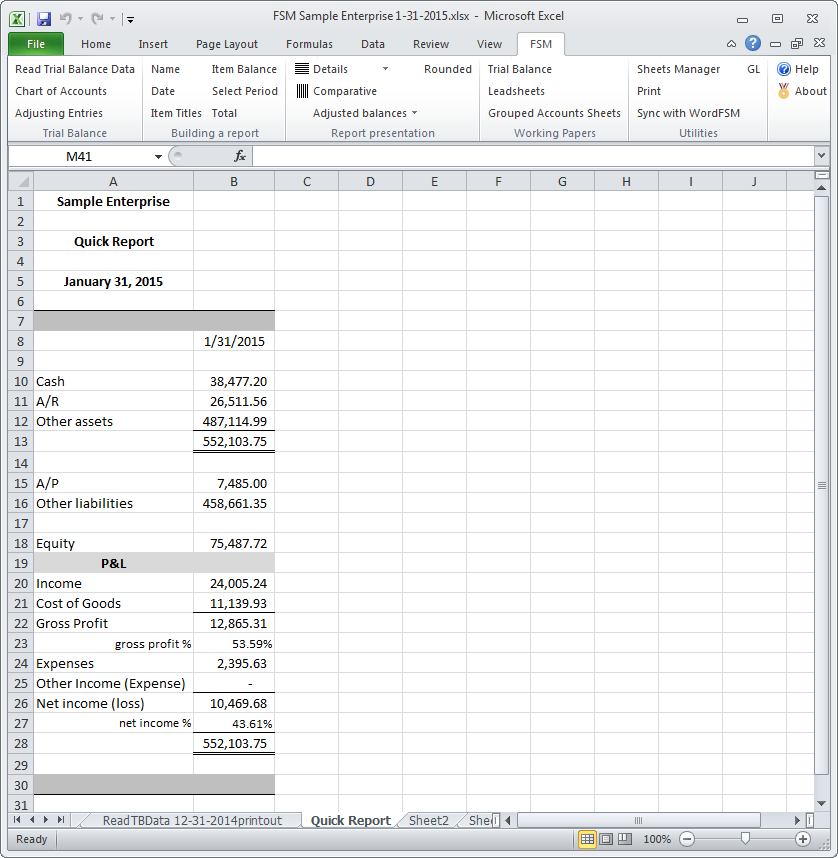Switch to Normal view in status bar

[x=587, y=839]
